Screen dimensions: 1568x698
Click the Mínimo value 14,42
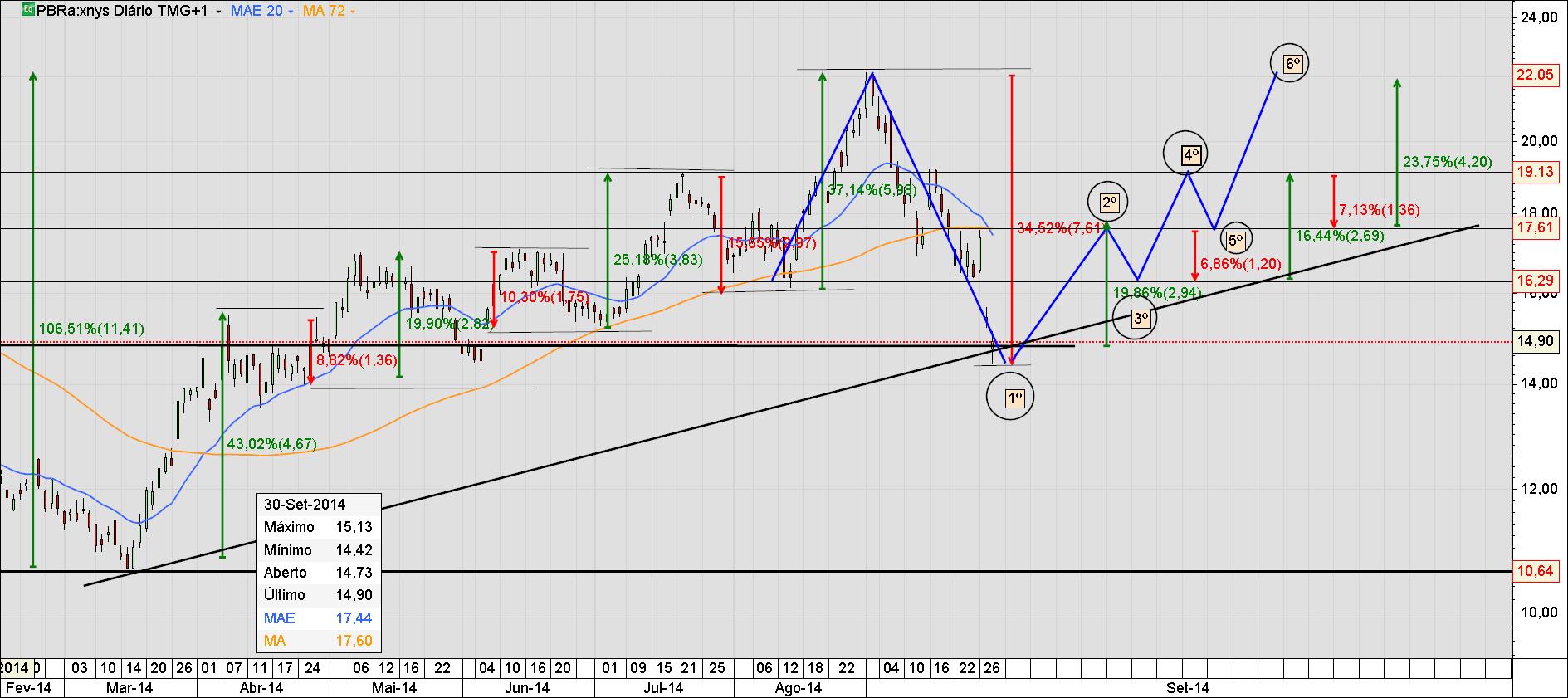(354, 550)
